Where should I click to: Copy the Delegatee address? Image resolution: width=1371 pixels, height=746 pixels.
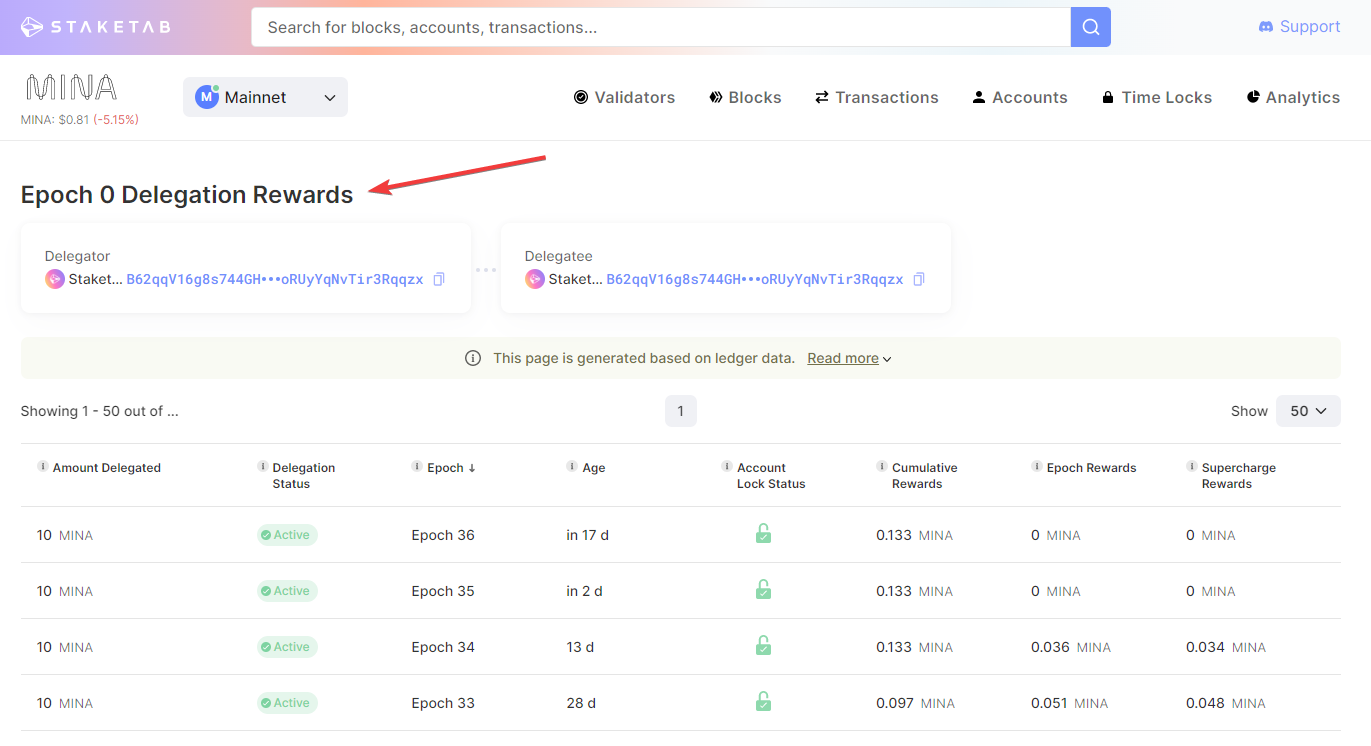(918, 280)
